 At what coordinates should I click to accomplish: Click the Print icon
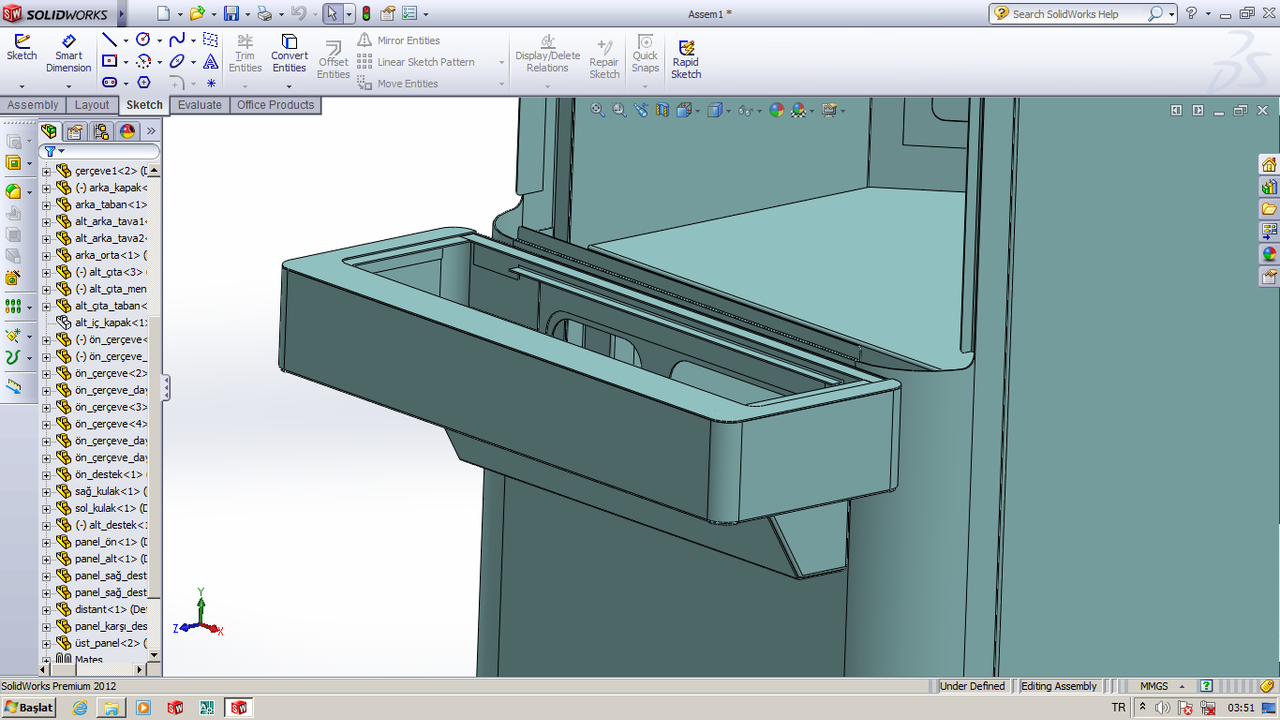264,14
